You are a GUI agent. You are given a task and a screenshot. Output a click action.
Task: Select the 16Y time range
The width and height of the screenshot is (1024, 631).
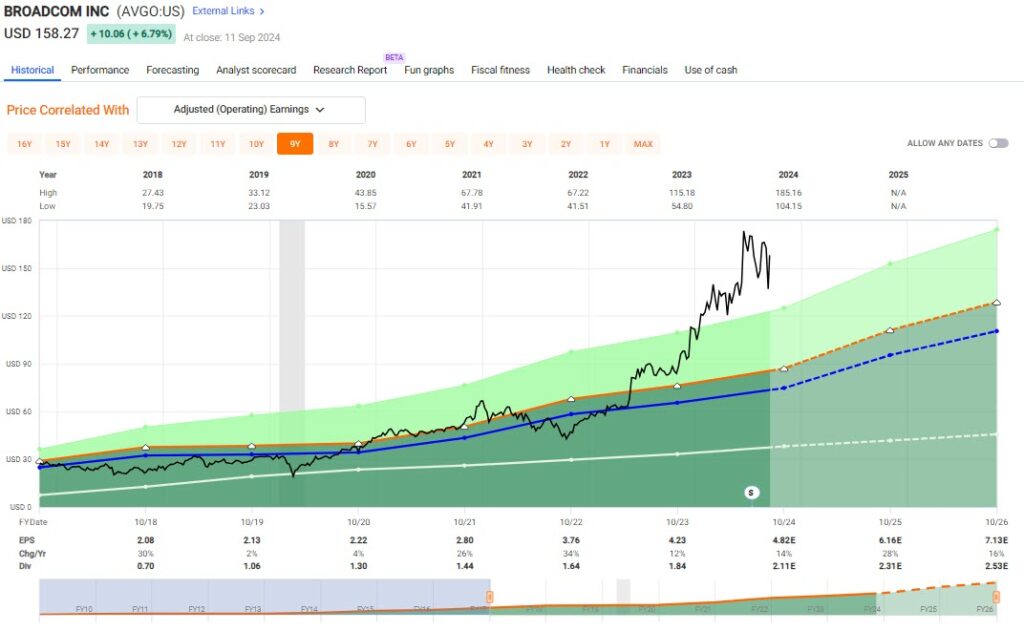point(24,143)
